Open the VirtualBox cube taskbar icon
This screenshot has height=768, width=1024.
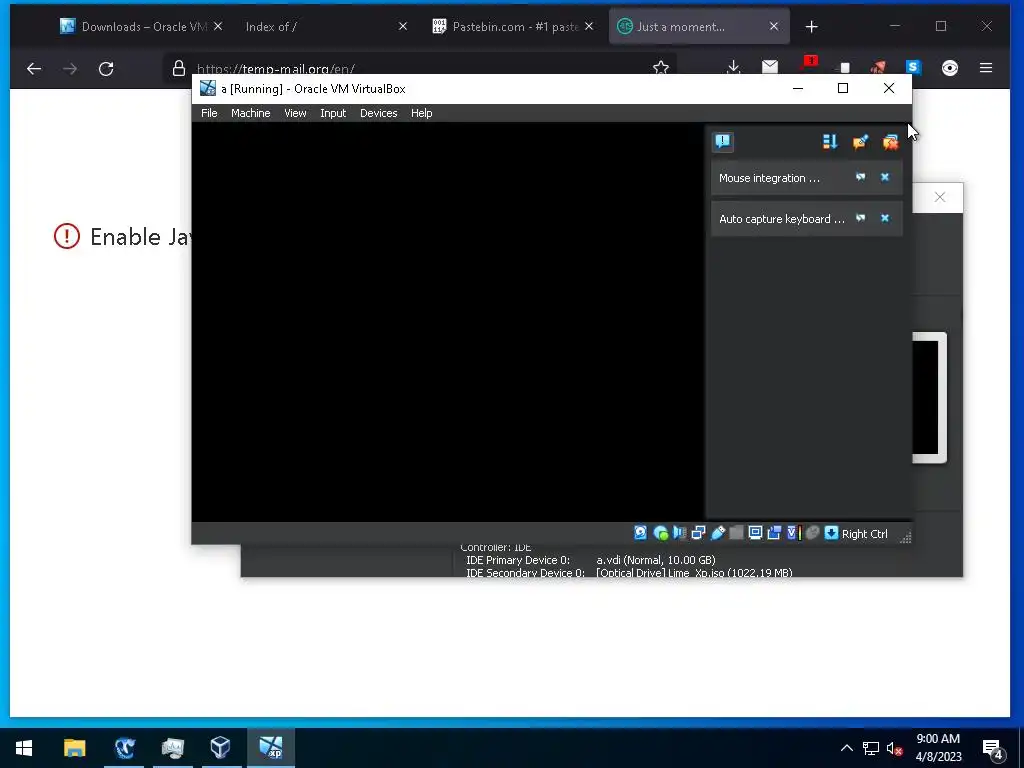(220, 748)
